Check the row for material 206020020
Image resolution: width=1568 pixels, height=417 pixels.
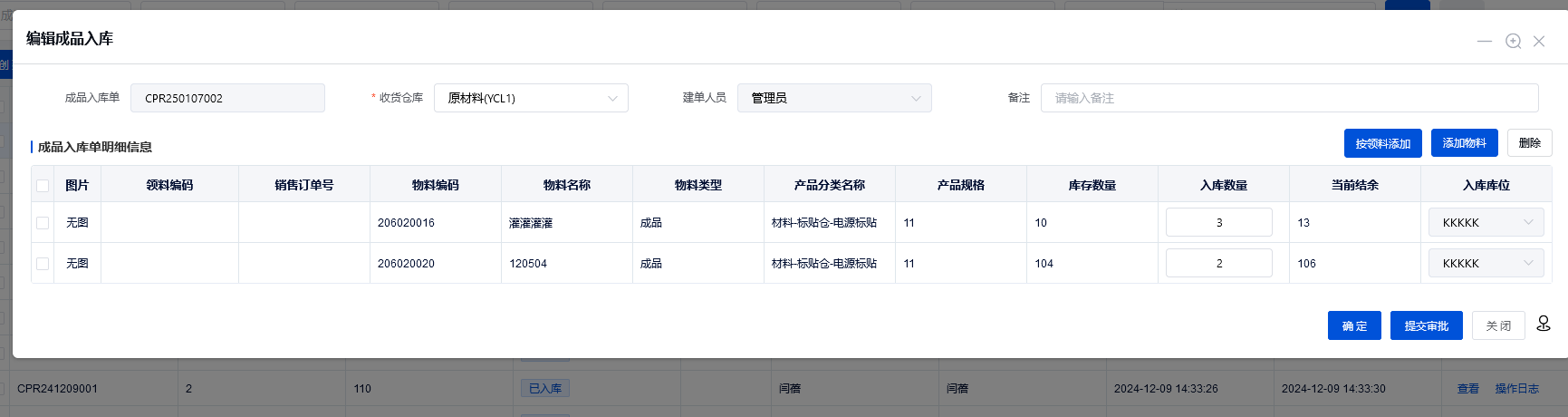pos(43,264)
